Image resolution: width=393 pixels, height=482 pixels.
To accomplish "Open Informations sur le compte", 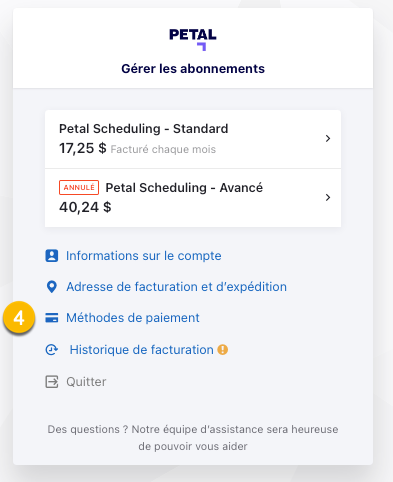I will 144,256.
